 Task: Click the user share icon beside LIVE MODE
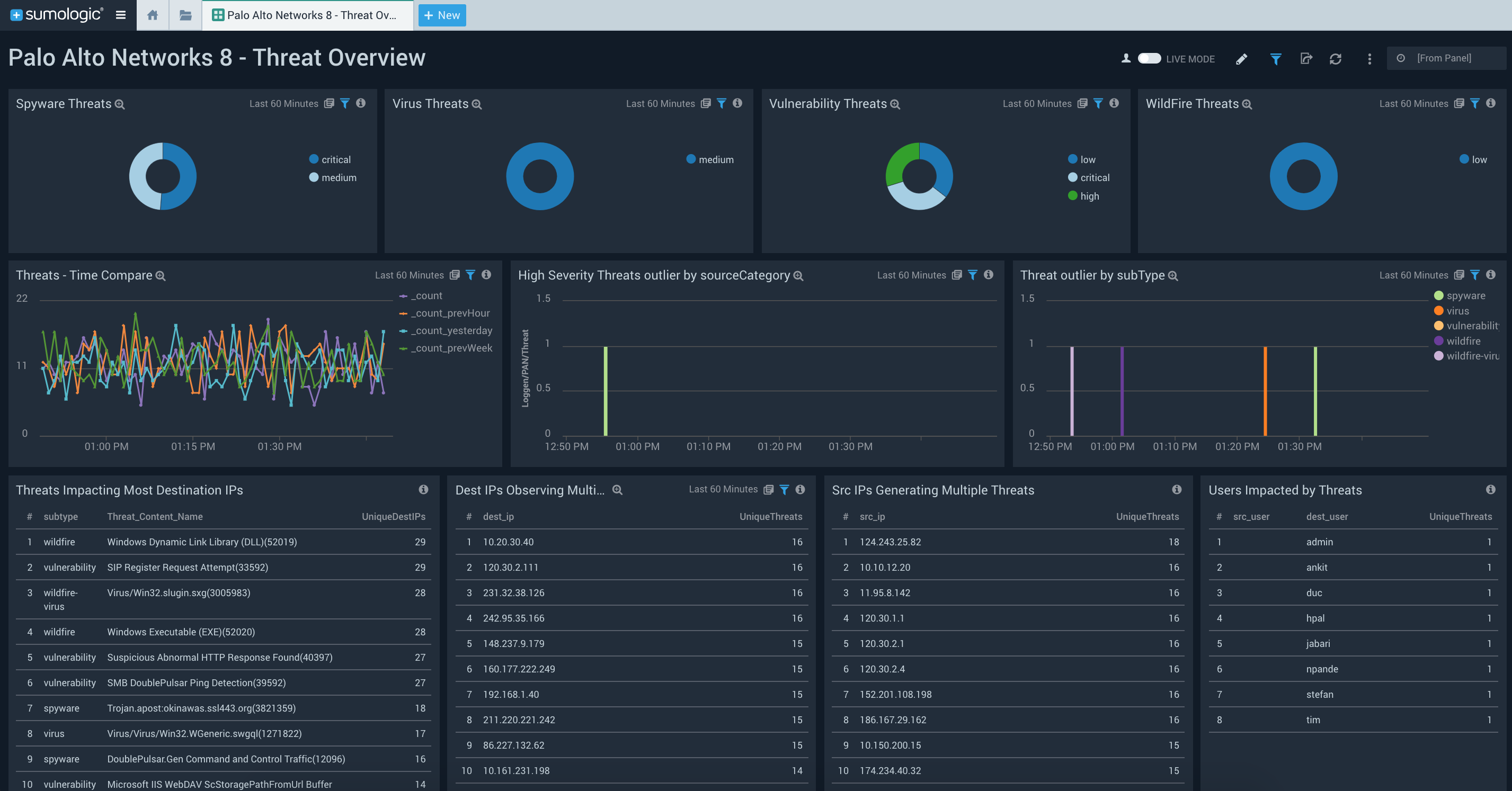(x=1126, y=59)
